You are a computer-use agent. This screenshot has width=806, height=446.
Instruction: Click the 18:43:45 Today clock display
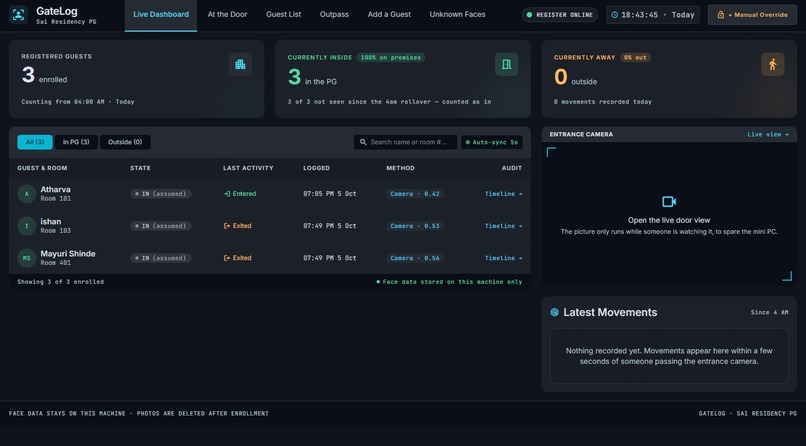click(x=653, y=15)
